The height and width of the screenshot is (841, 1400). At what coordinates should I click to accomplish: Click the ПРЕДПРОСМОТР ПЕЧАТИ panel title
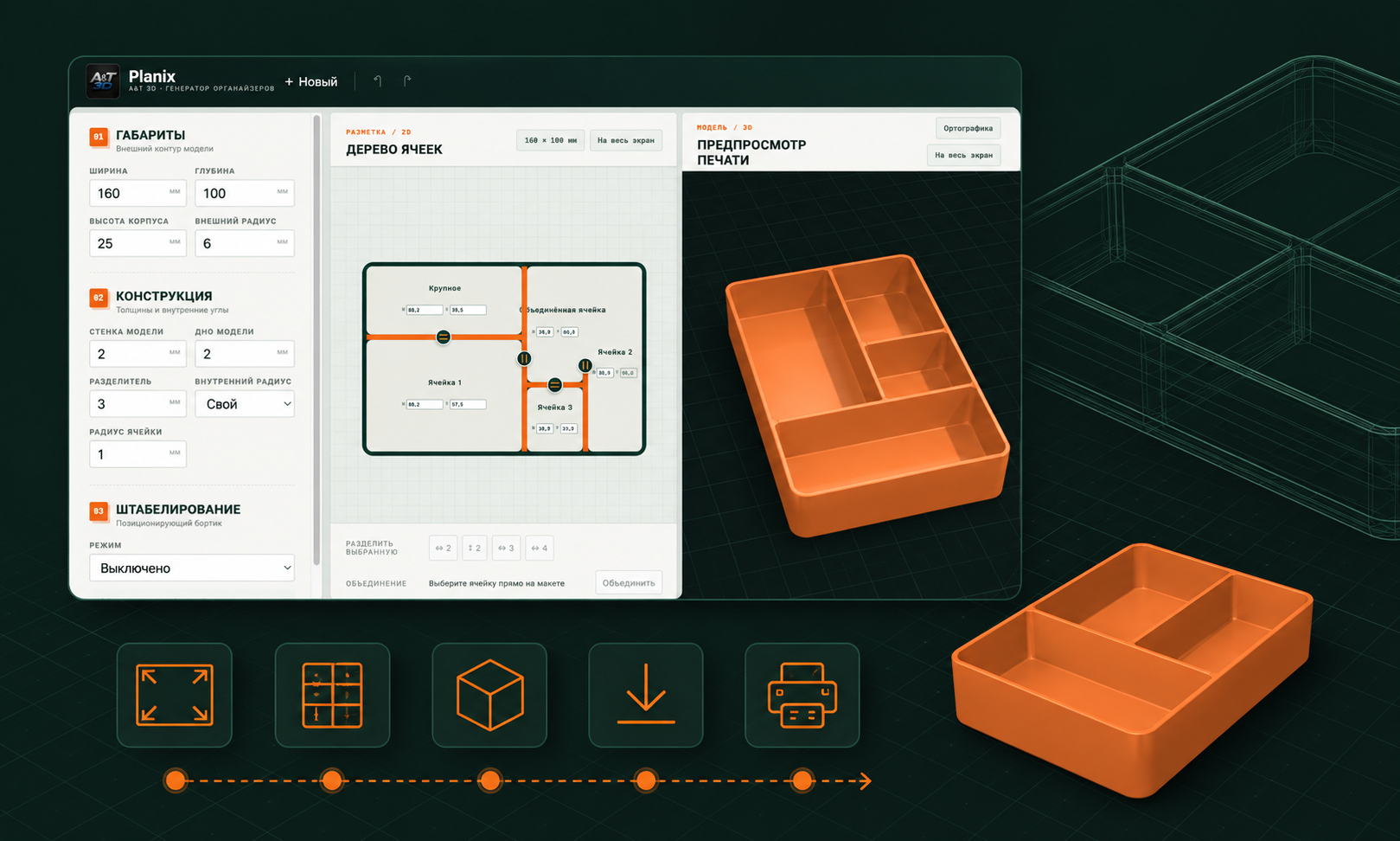751,152
